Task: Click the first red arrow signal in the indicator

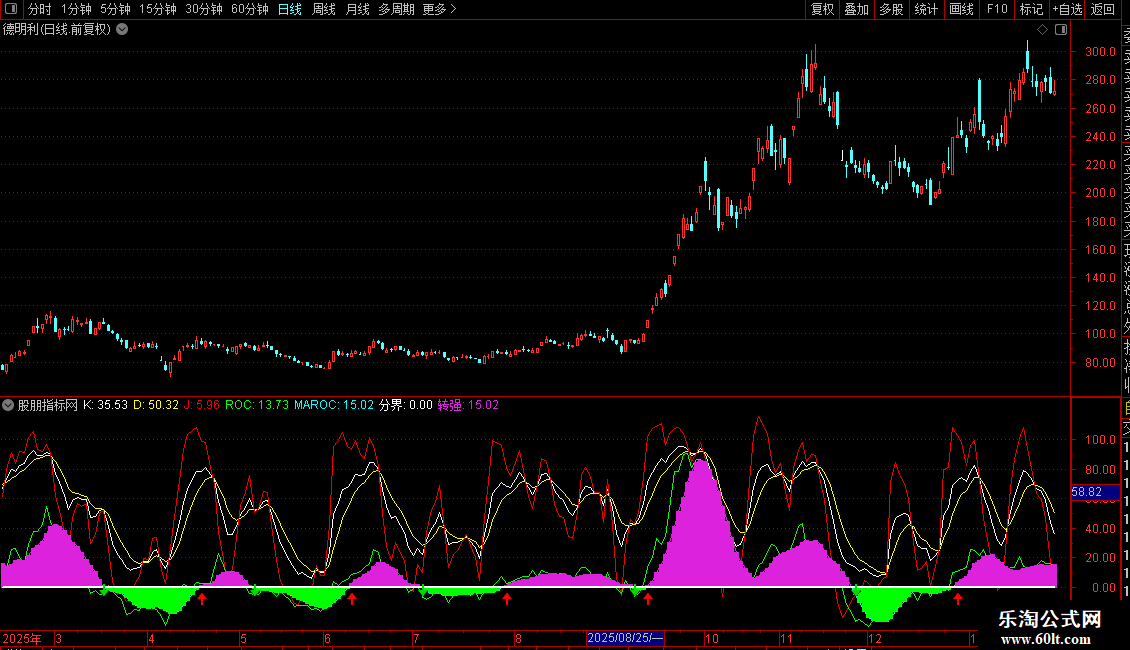Action: point(202,598)
